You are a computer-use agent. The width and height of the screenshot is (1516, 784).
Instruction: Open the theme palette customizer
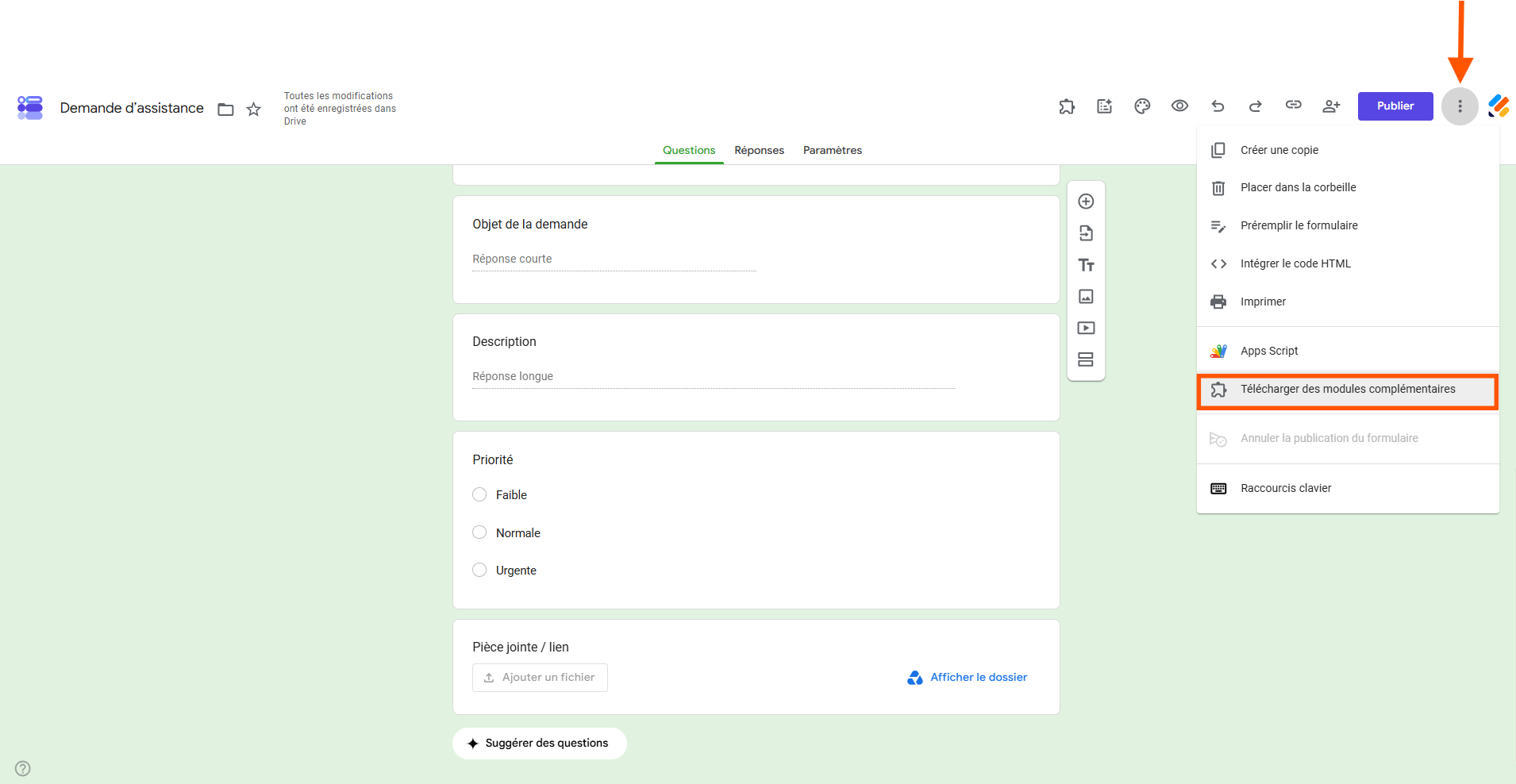[x=1142, y=106]
